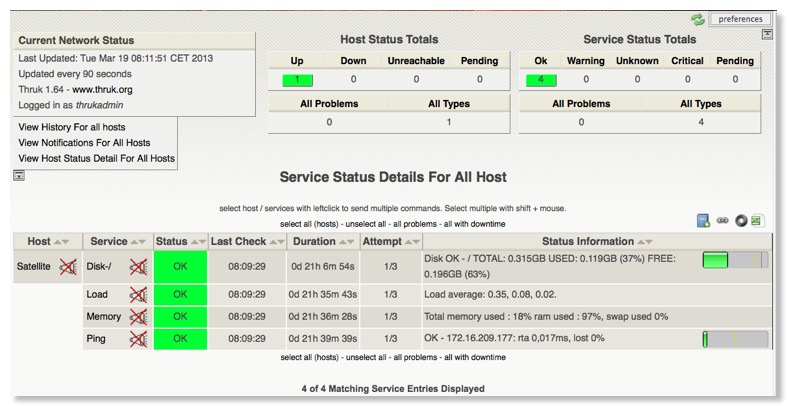This screenshot has height=406, width=787.
Task: Sort by the Duration column arrows
Action: 346,242
